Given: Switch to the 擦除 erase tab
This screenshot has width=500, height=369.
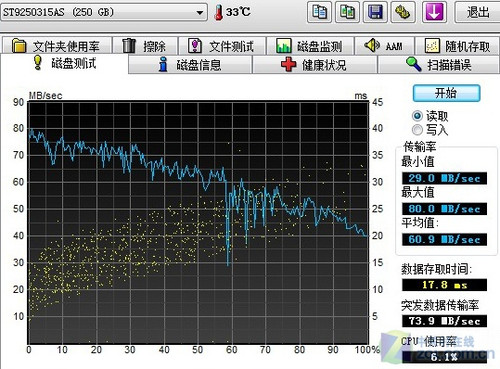Looking at the screenshot, I should [145, 46].
